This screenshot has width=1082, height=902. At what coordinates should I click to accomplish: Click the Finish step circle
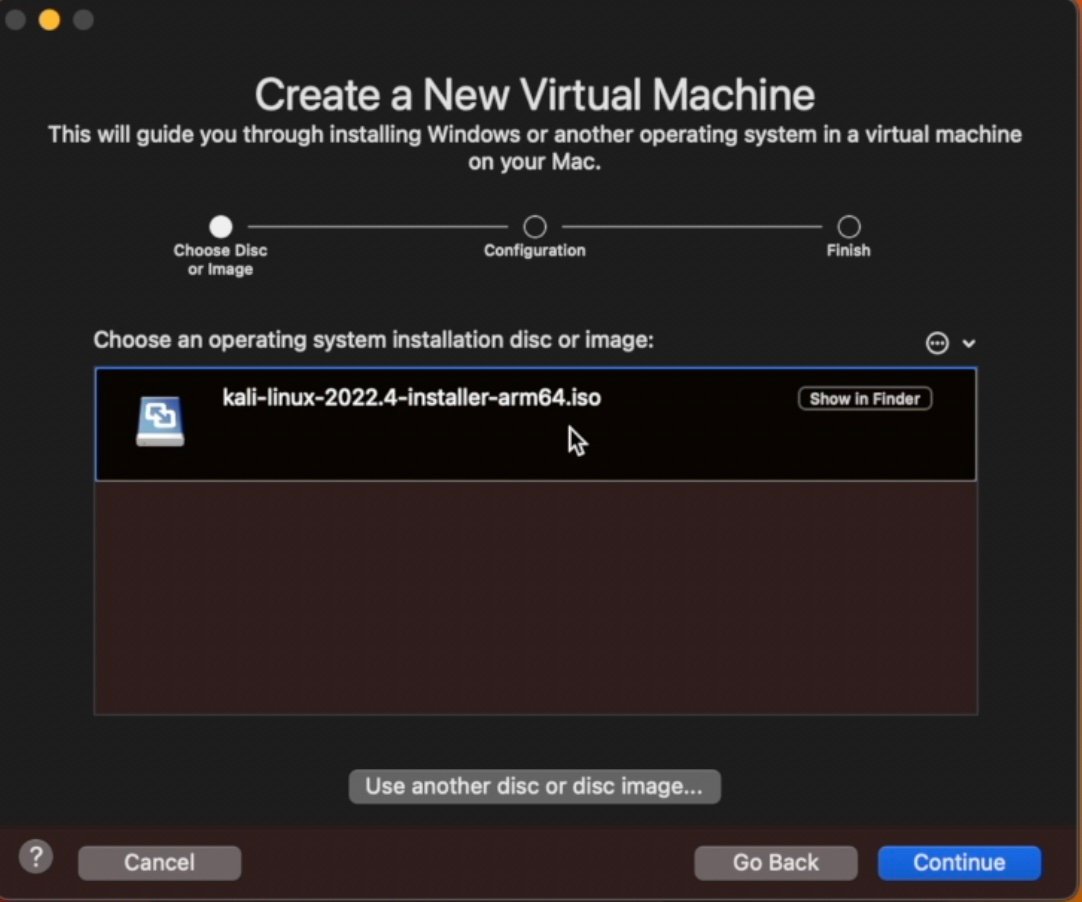click(x=848, y=226)
